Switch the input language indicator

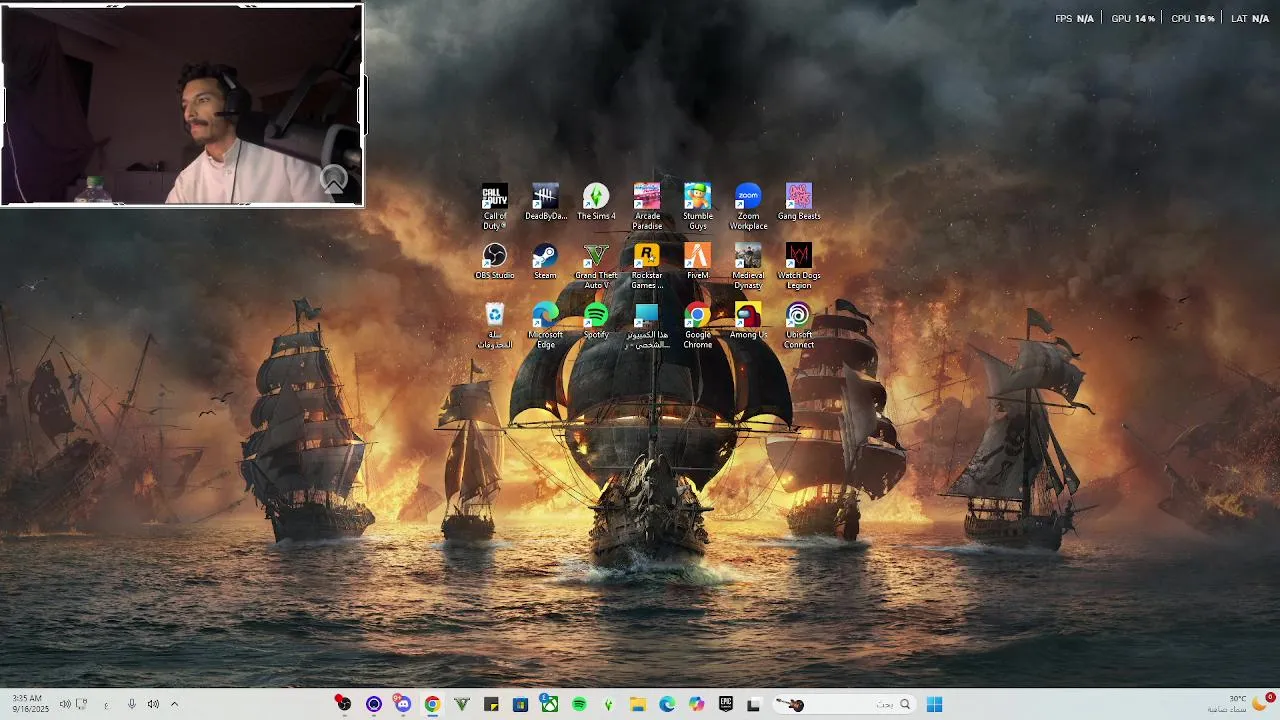(106, 704)
